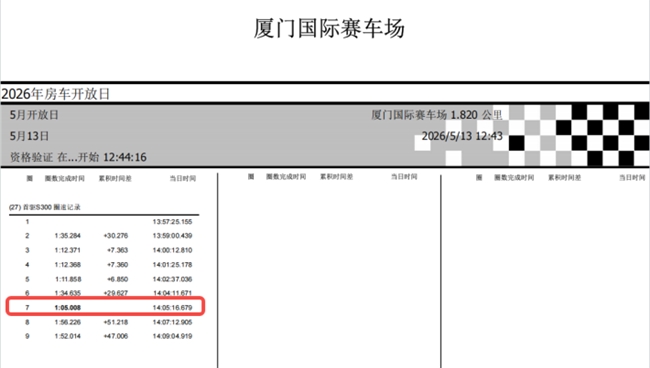Click the lap 5 time 1:11.858

click(68, 279)
